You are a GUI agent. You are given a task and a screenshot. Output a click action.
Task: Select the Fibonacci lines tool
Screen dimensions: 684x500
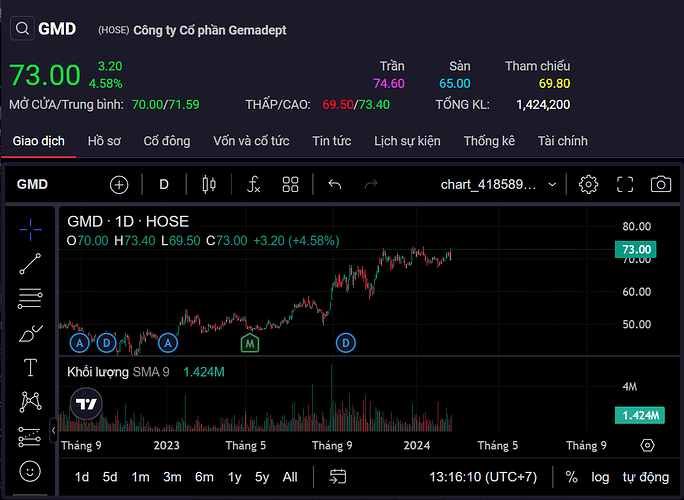[x=30, y=298]
